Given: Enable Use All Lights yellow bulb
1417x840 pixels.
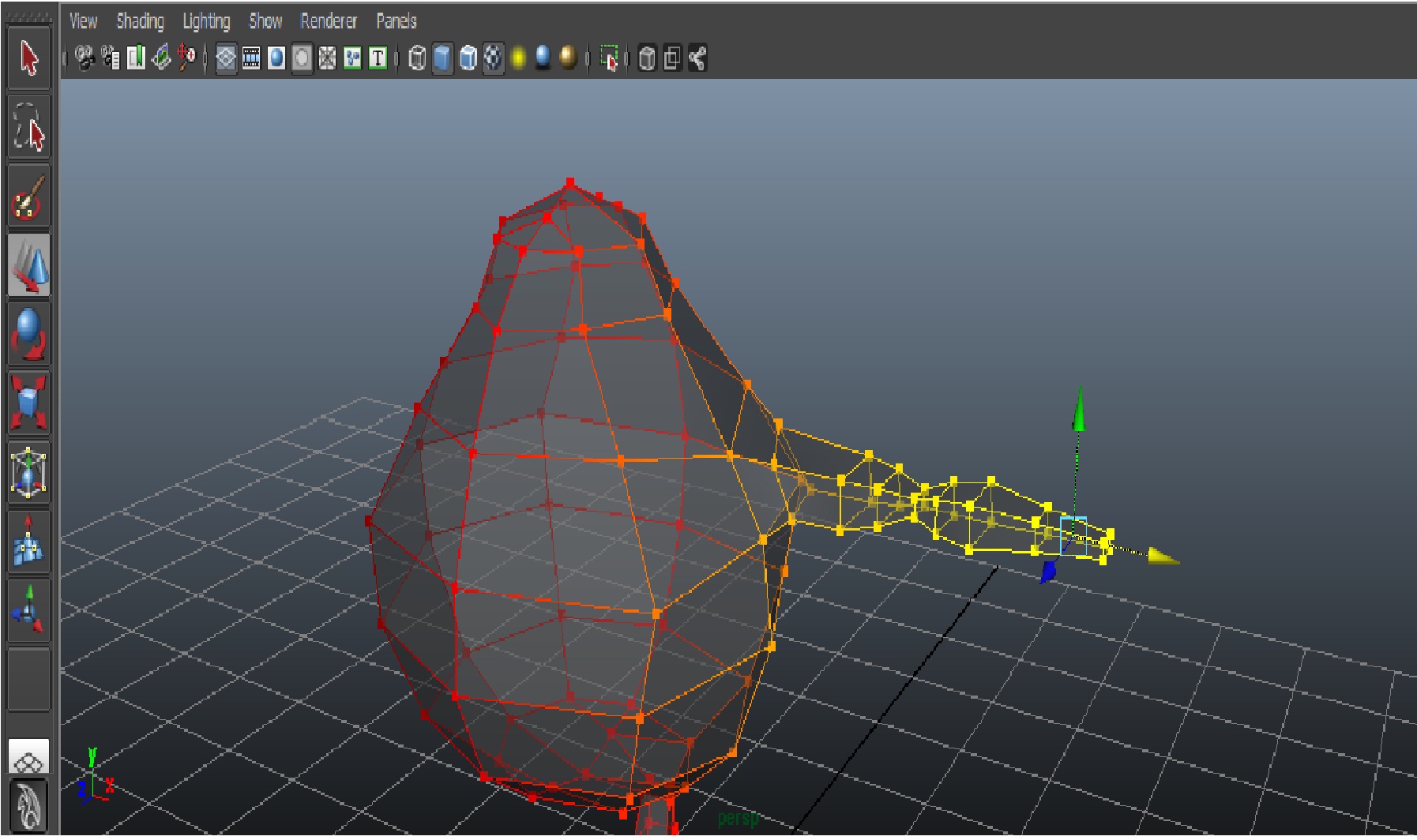Looking at the screenshot, I should click(518, 58).
